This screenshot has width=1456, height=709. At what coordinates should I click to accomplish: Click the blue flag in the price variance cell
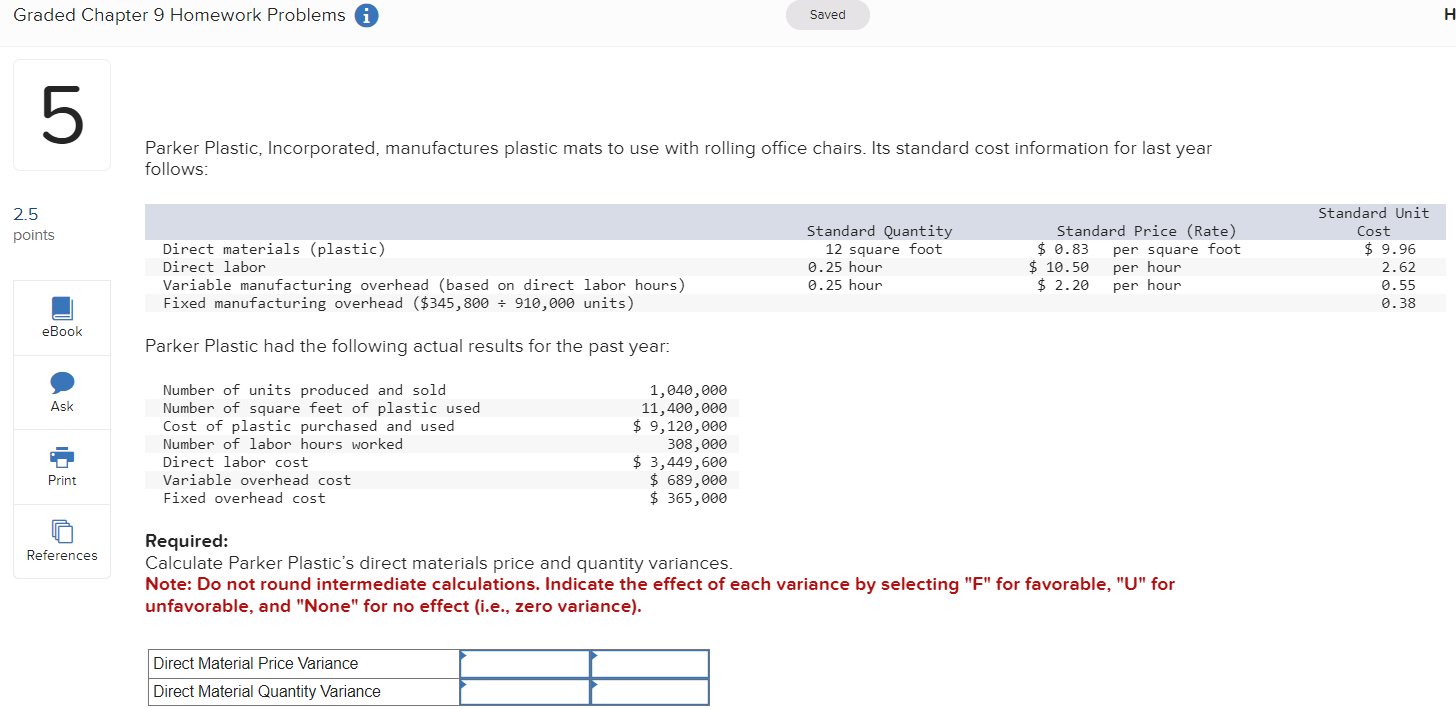coord(463,657)
